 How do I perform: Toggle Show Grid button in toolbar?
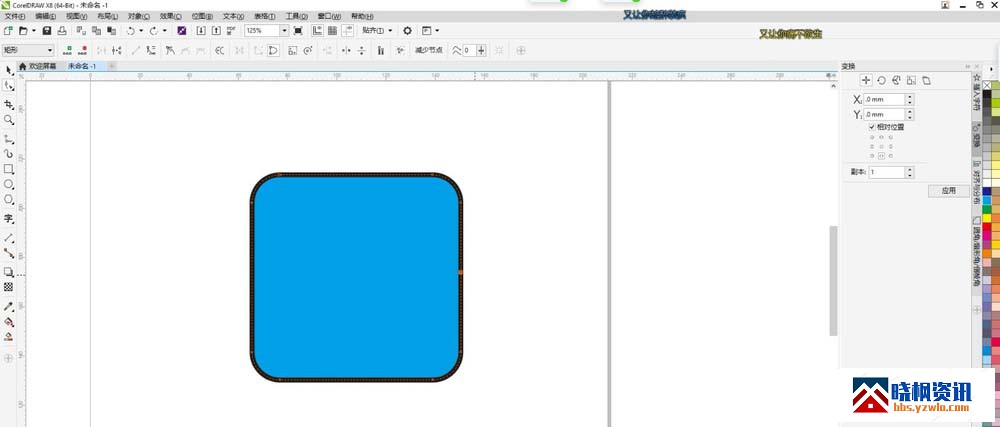pos(332,31)
